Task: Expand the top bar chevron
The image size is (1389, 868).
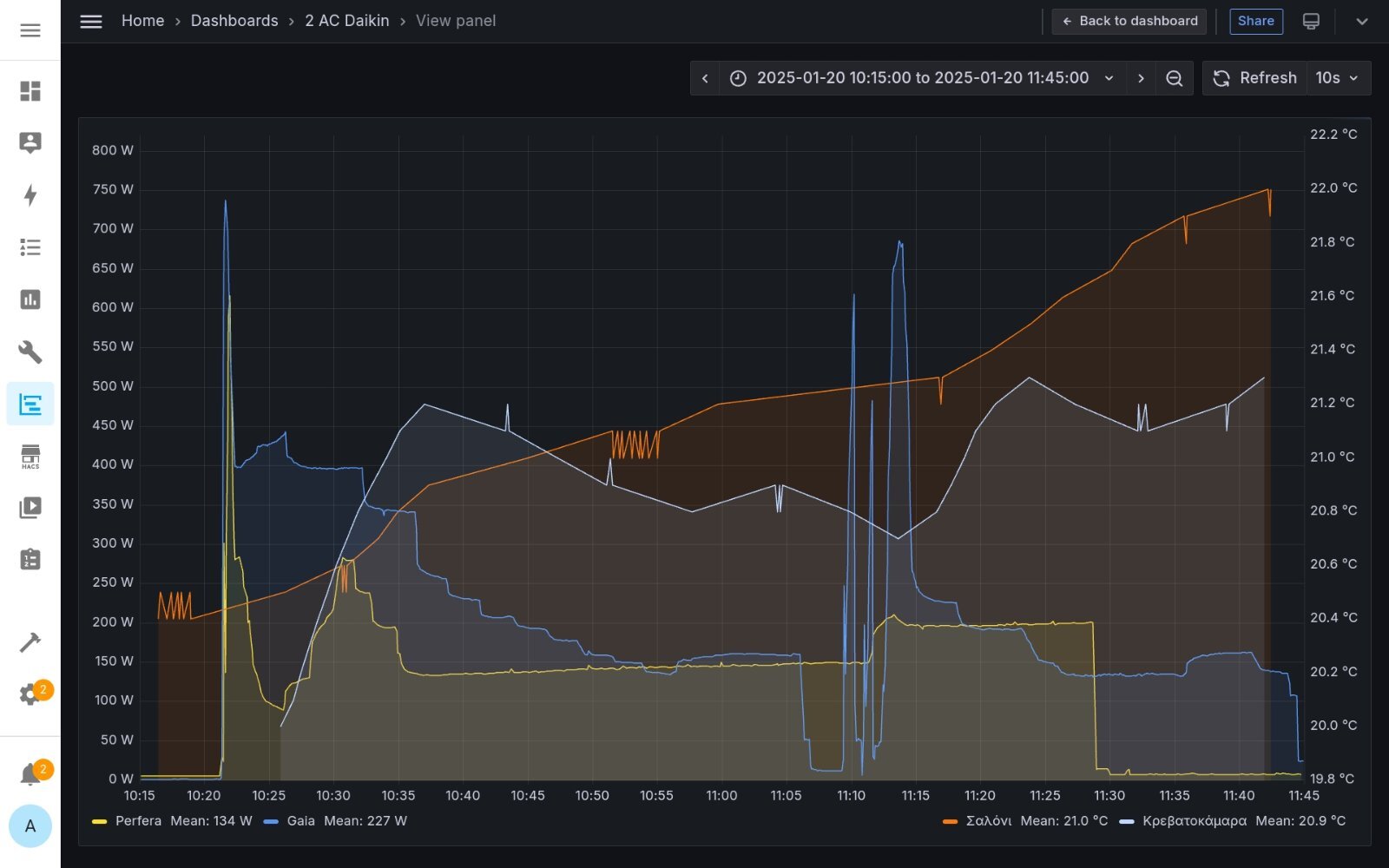Action: click(x=1361, y=21)
